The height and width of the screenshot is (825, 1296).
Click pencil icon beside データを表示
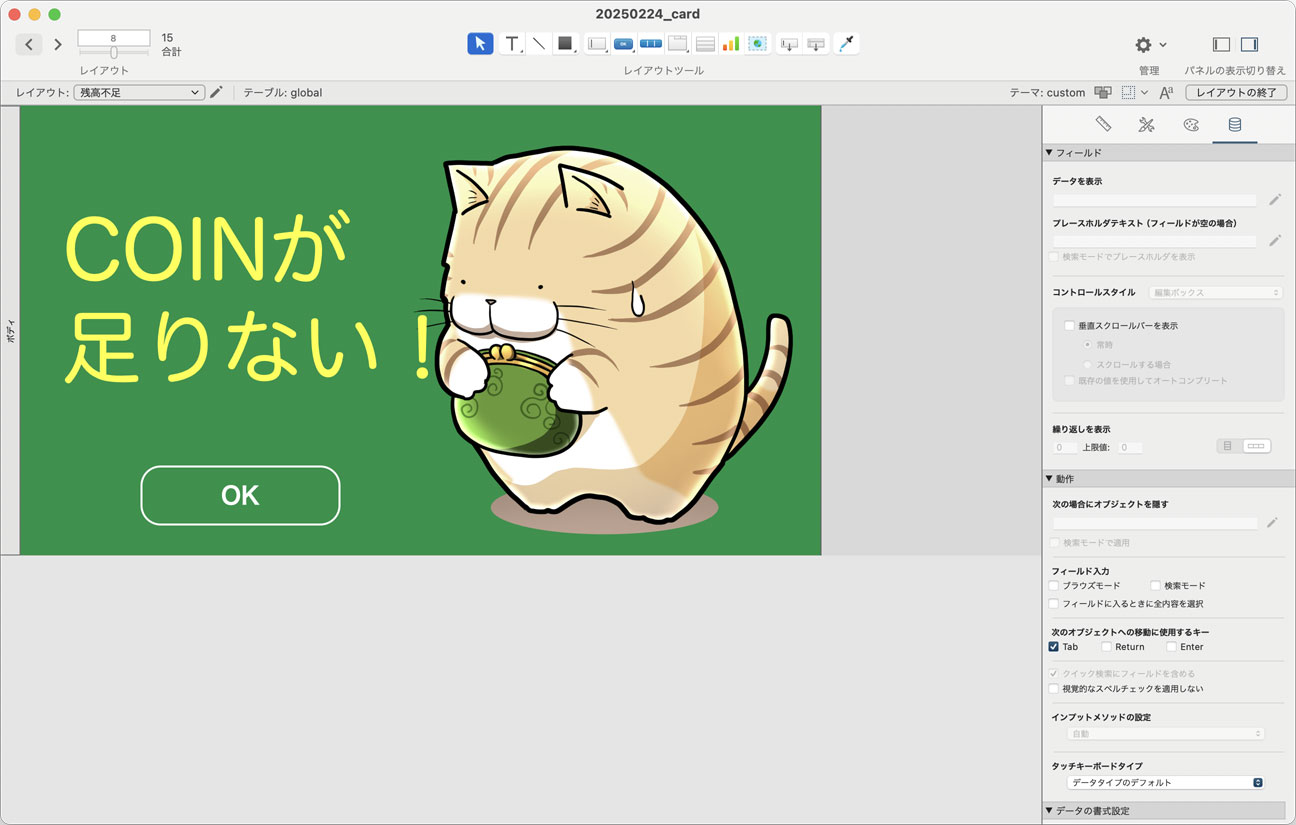click(x=1274, y=199)
